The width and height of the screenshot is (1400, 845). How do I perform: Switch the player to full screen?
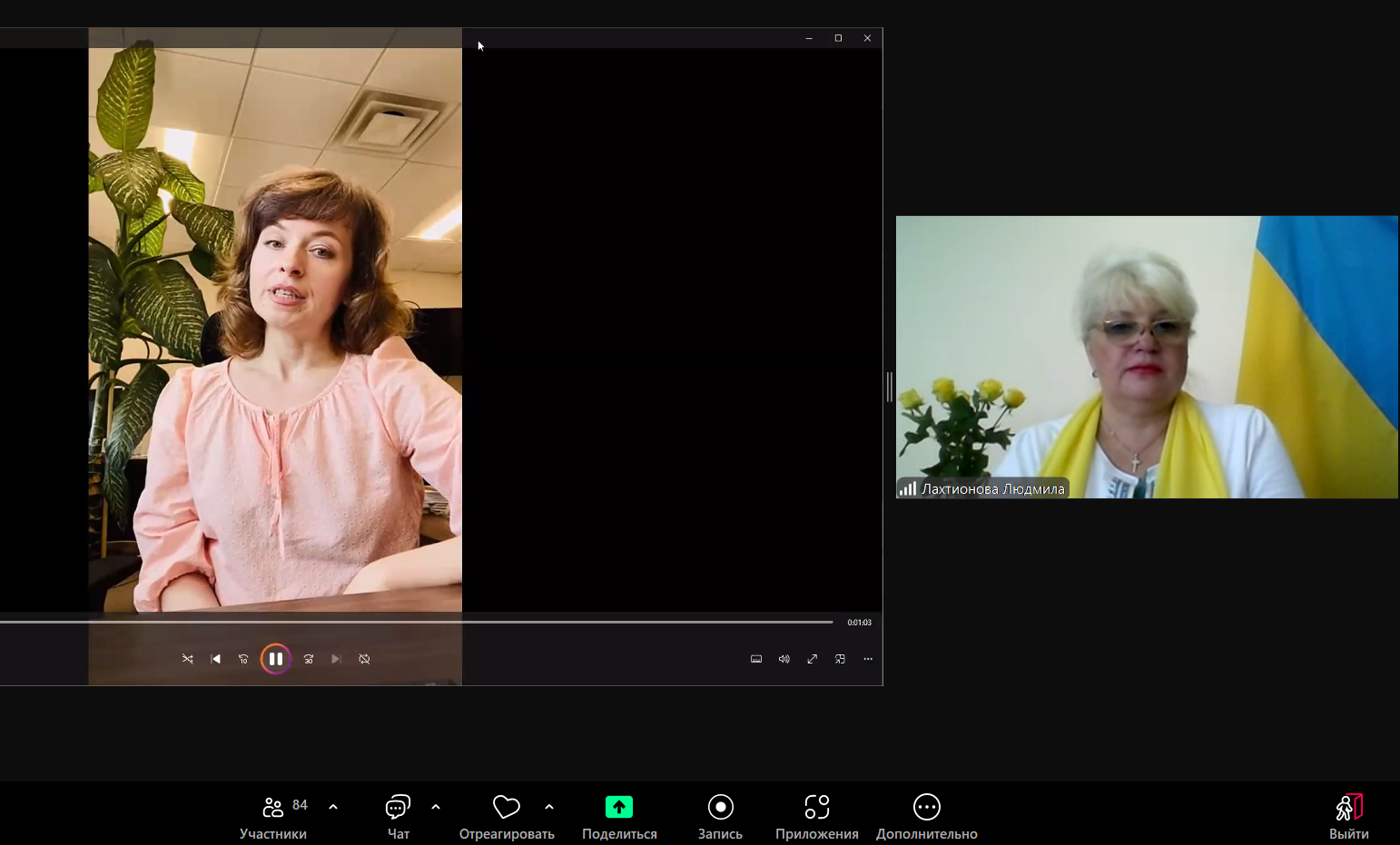pyautogui.click(x=813, y=659)
